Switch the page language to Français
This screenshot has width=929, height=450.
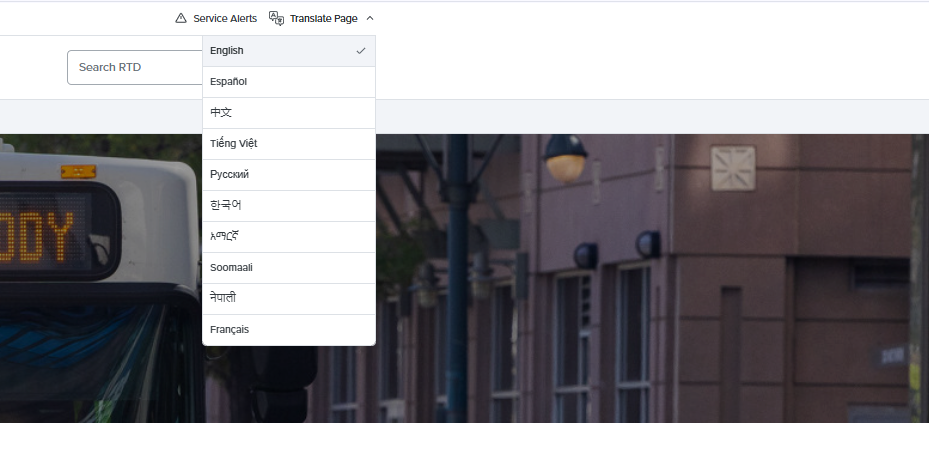(289, 330)
